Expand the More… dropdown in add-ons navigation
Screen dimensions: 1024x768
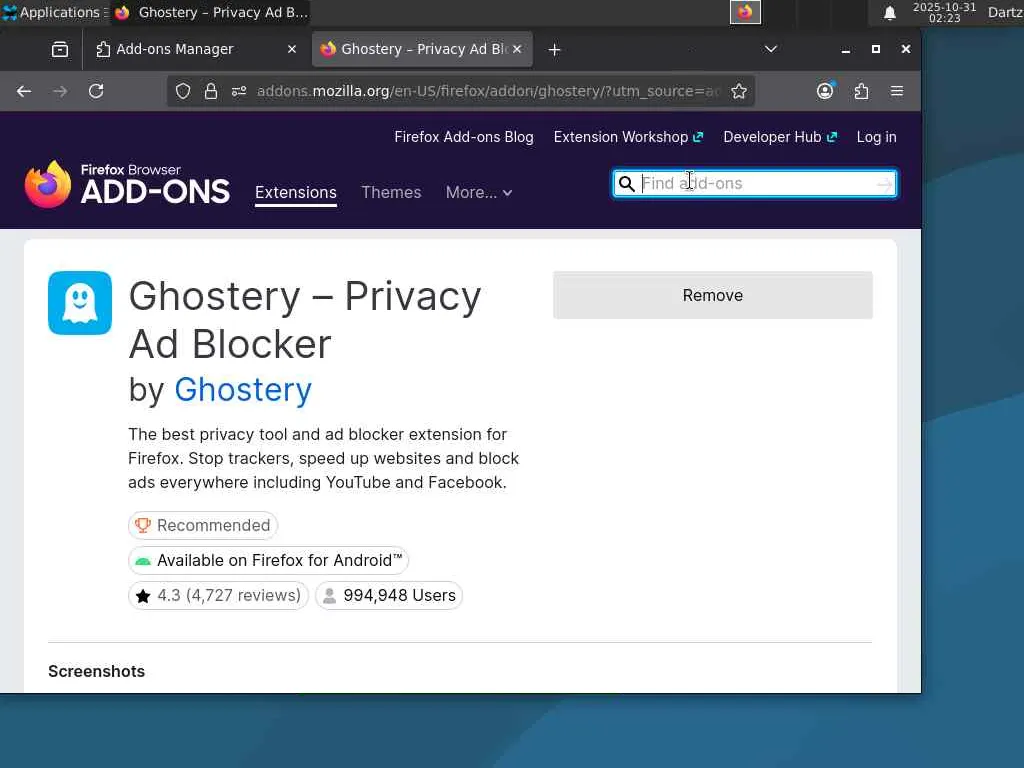coord(479,193)
